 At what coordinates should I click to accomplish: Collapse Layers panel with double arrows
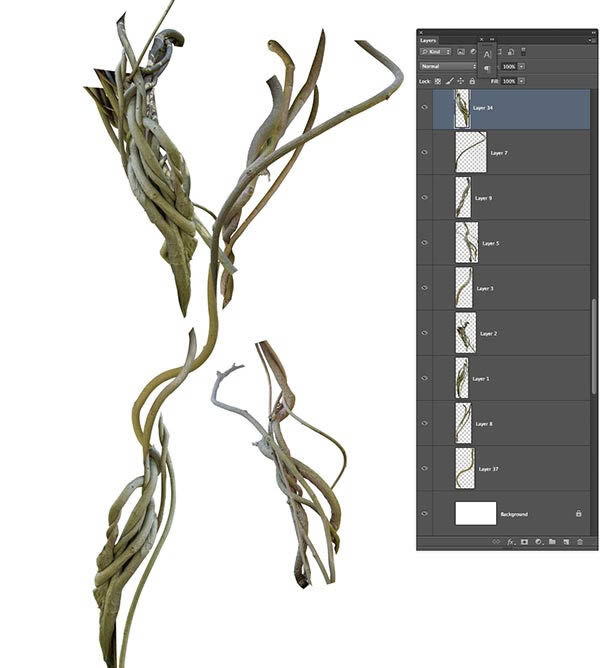coord(593,32)
